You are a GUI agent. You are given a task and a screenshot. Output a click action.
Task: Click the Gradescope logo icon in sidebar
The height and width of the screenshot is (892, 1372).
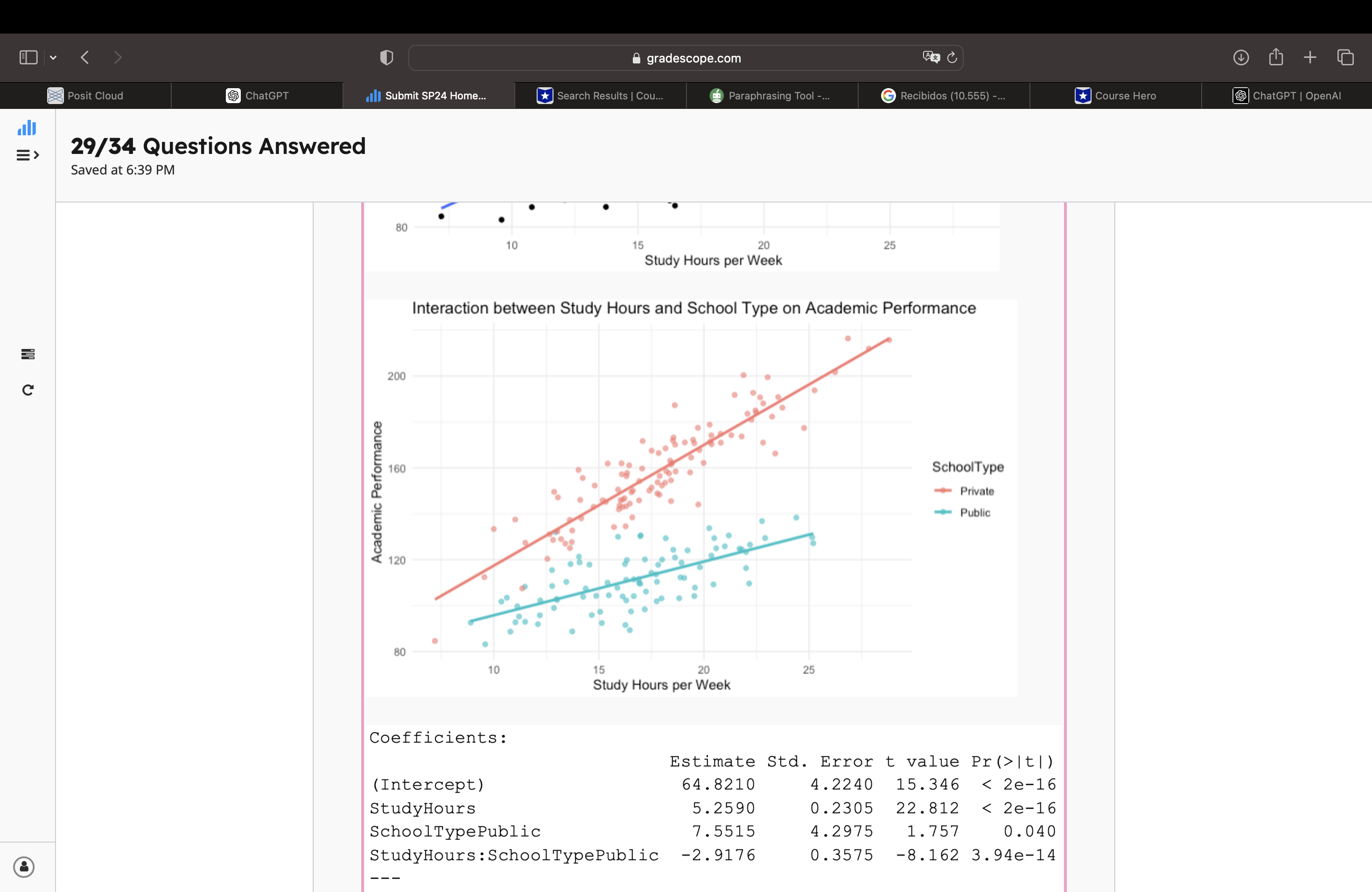27,127
